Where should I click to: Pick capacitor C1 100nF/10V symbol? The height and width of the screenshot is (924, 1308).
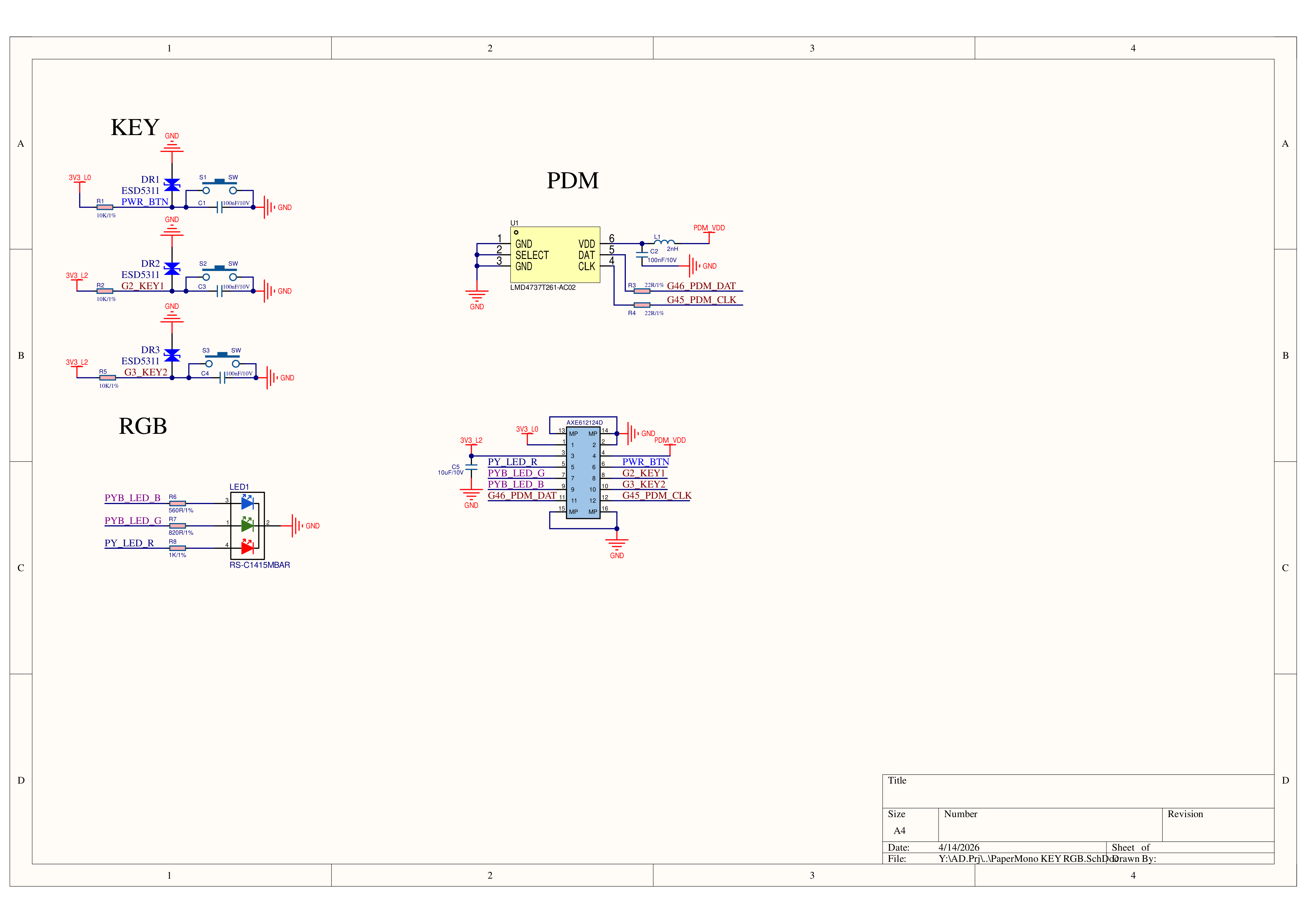coord(219,207)
